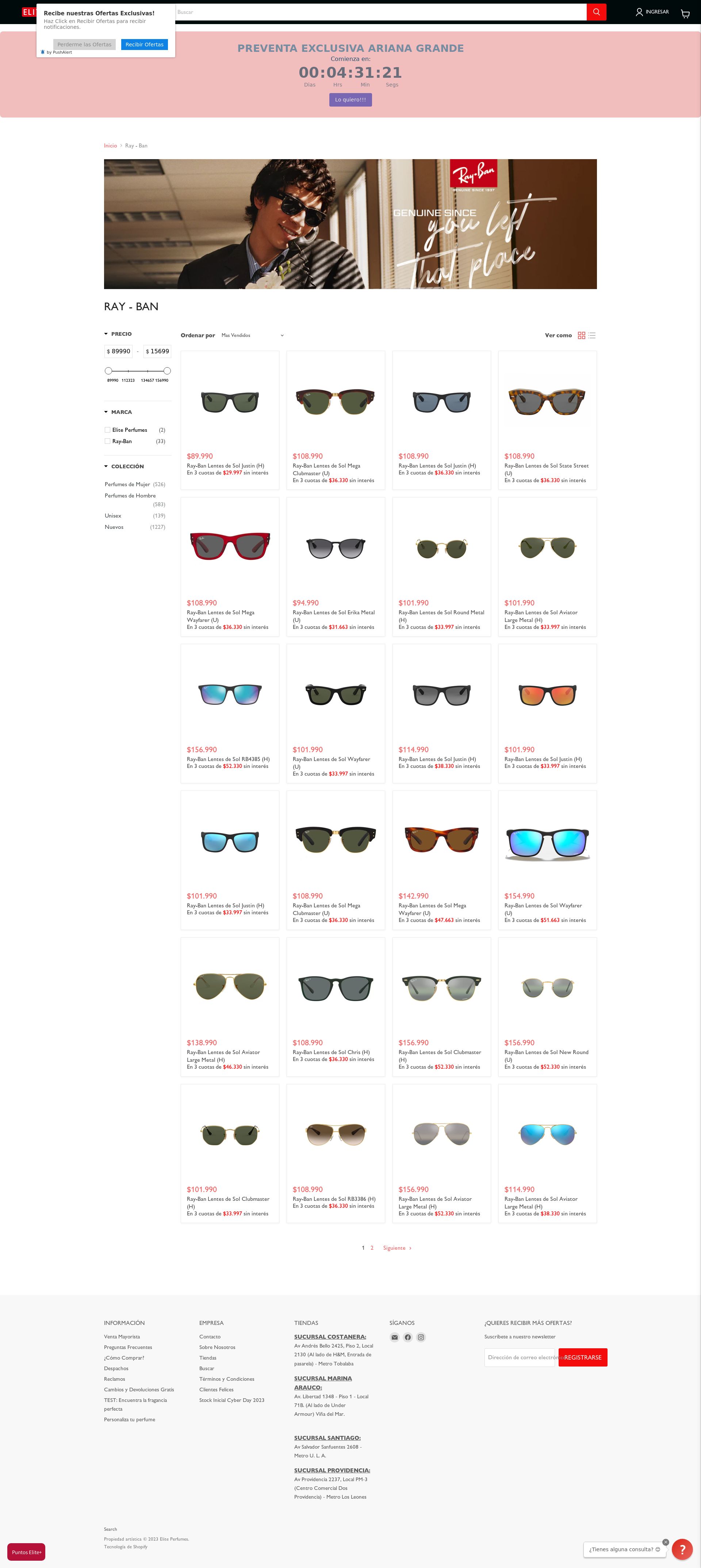This screenshot has width=701, height=1568.
Task: Open the Ordenar por sort dropdown
Action: (x=252, y=335)
